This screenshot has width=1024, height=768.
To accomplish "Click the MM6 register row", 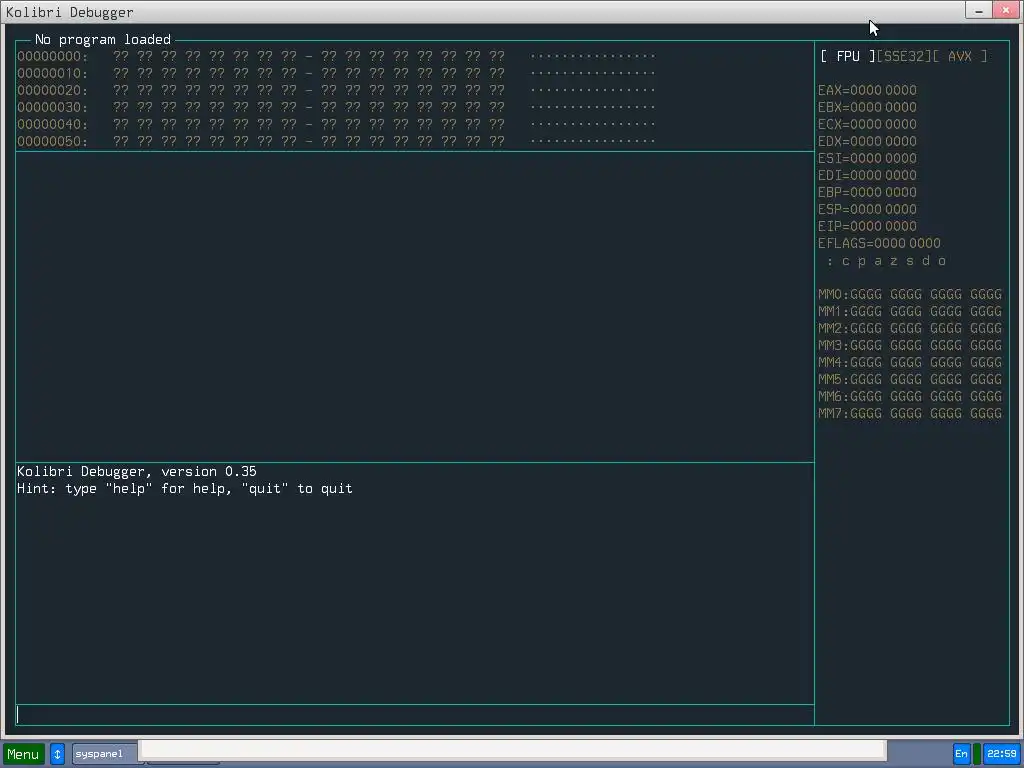I will point(910,396).
